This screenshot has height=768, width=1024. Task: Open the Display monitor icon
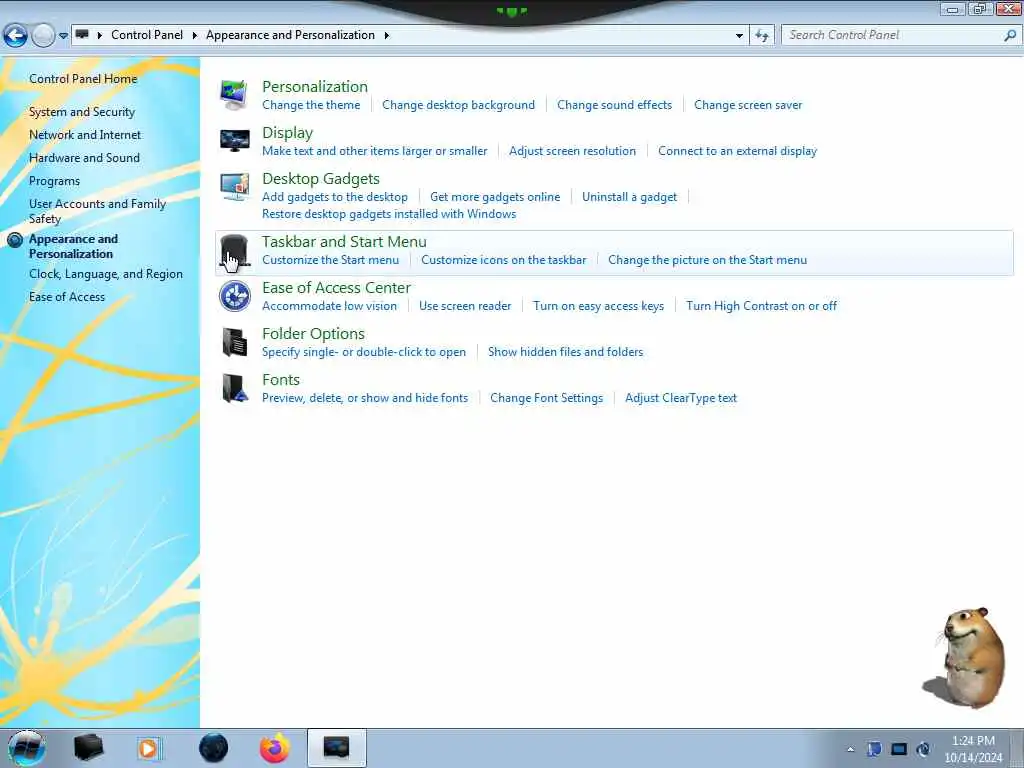coord(234,140)
